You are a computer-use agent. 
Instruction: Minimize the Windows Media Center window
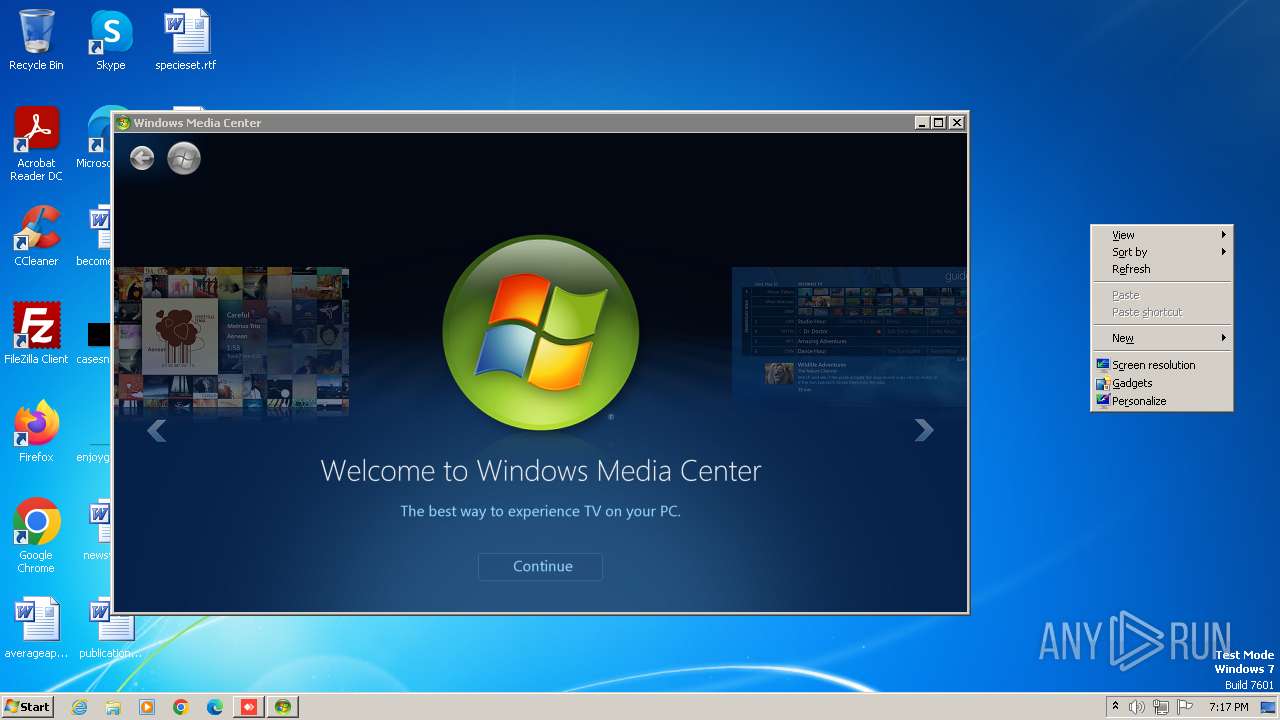tap(921, 122)
